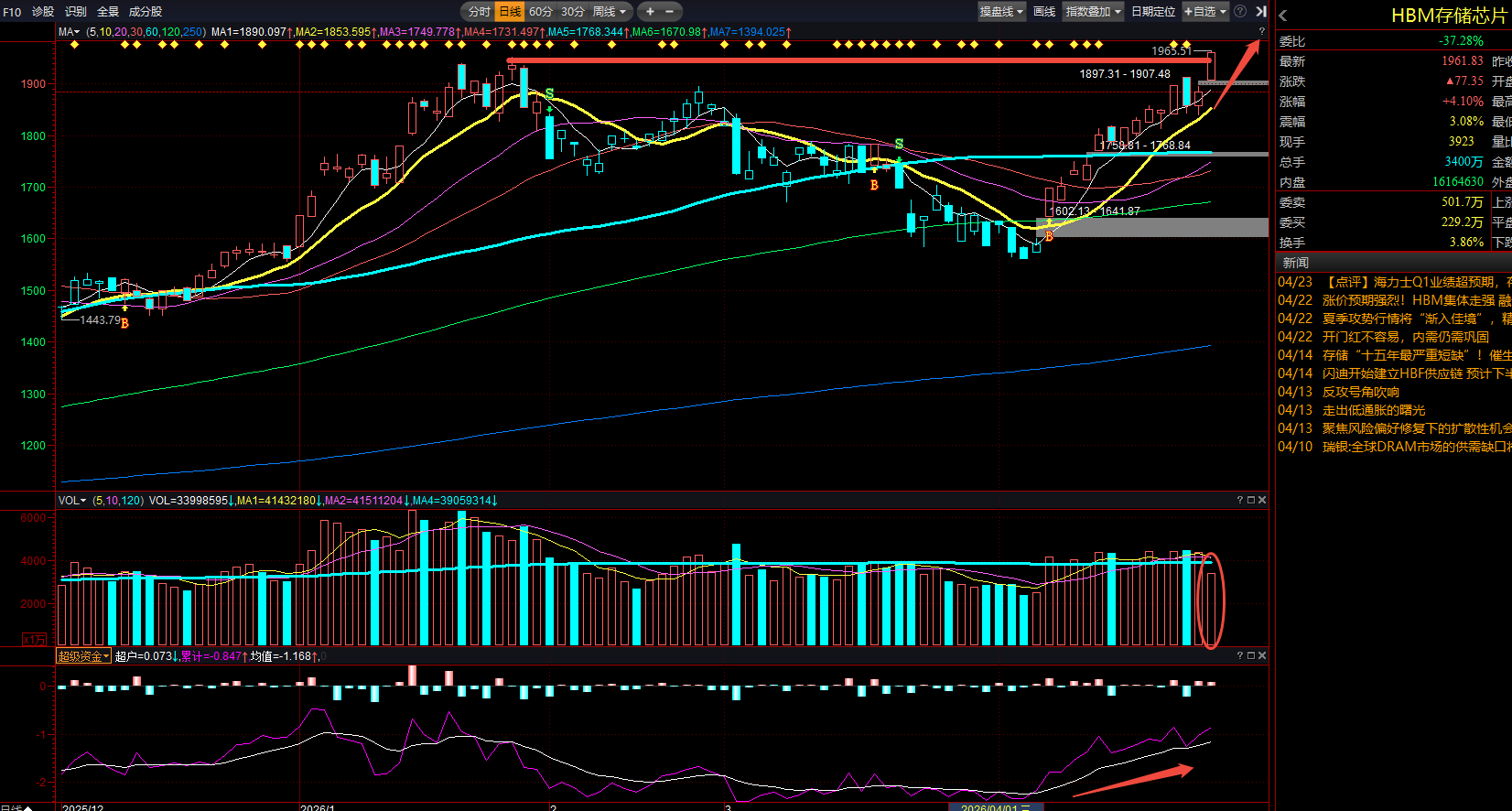The width and height of the screenshot is (1512, 811).
Task: Click the zoom out minus icon
Action: (670, 12)
